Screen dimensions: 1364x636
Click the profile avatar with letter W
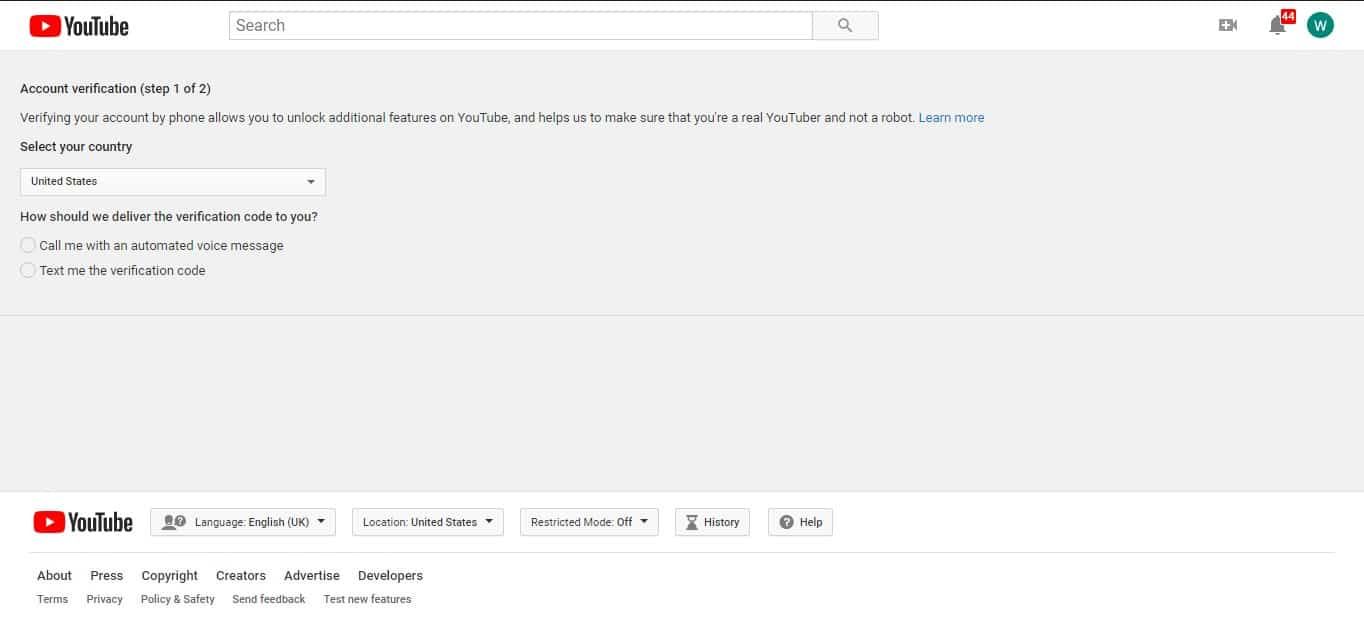coord(1320,25)
